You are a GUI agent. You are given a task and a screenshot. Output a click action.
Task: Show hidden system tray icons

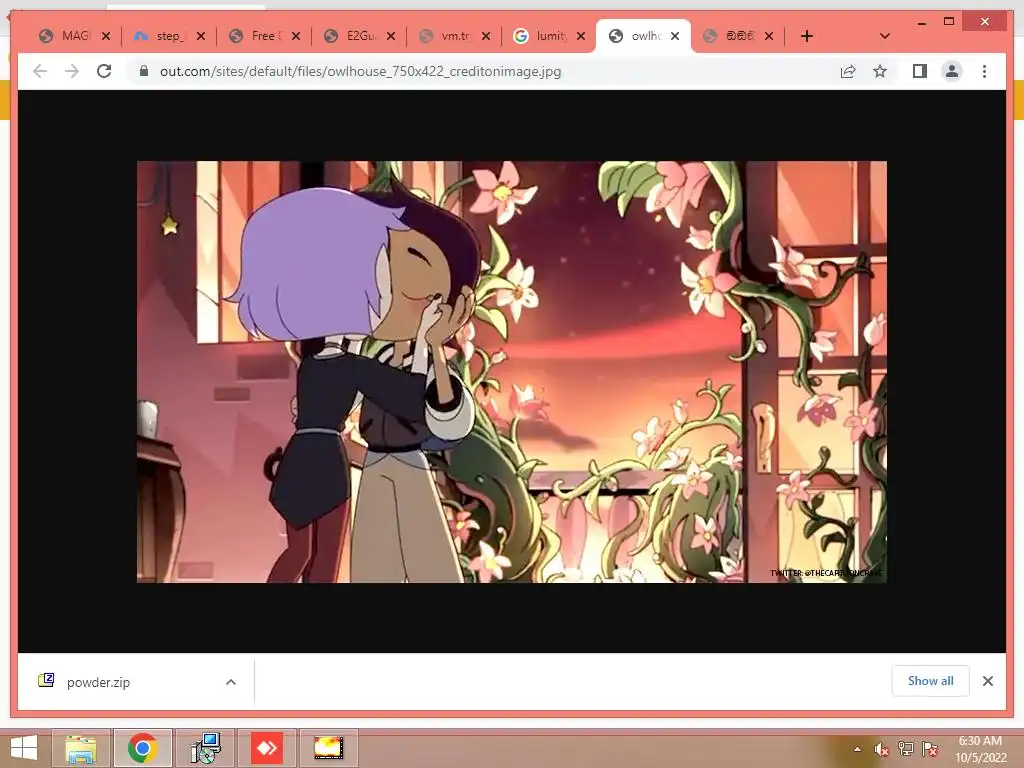(x=857, y=749)
